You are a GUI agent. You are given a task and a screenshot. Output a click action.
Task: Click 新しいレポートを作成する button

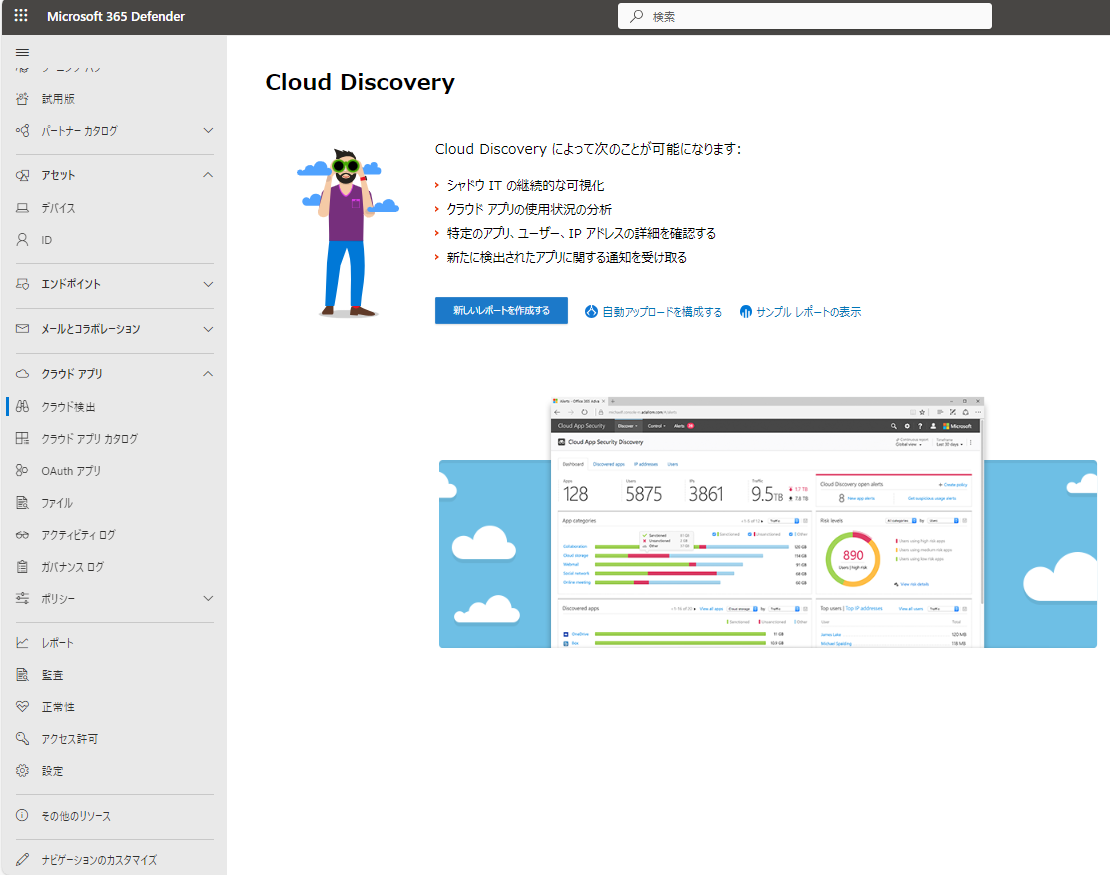pos(501,310)
